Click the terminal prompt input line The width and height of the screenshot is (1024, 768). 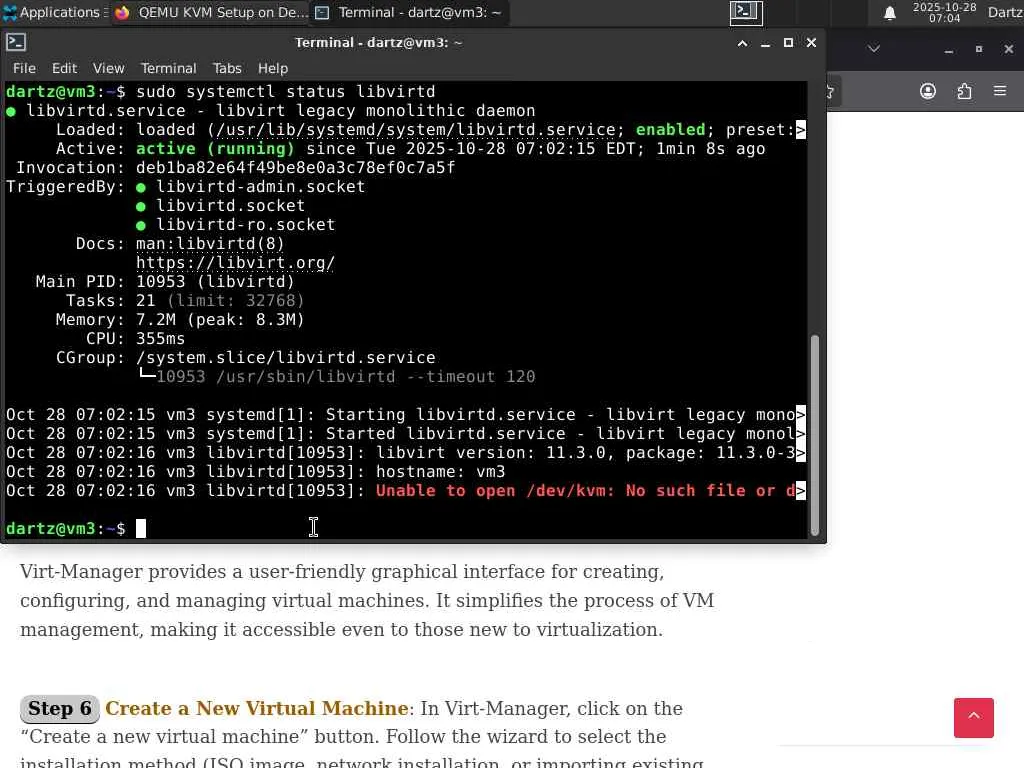406,528
